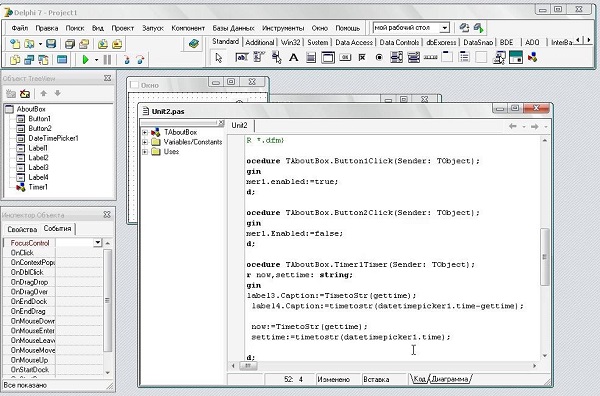Click the Pause program icon
600x396 pixels.
pos(108,60)
